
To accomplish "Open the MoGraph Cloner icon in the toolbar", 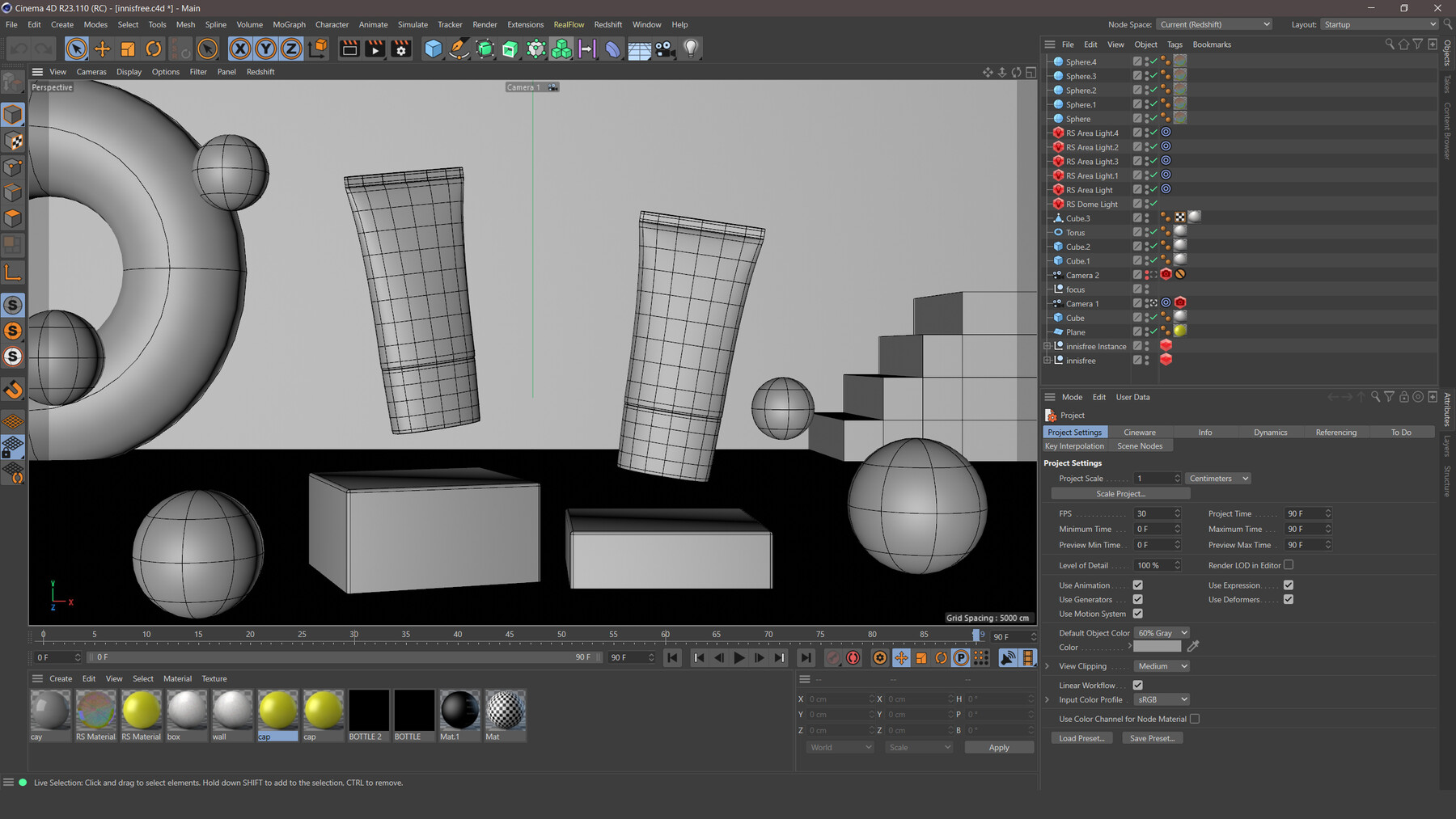I will pyautogui.click(x=561, y=49).
